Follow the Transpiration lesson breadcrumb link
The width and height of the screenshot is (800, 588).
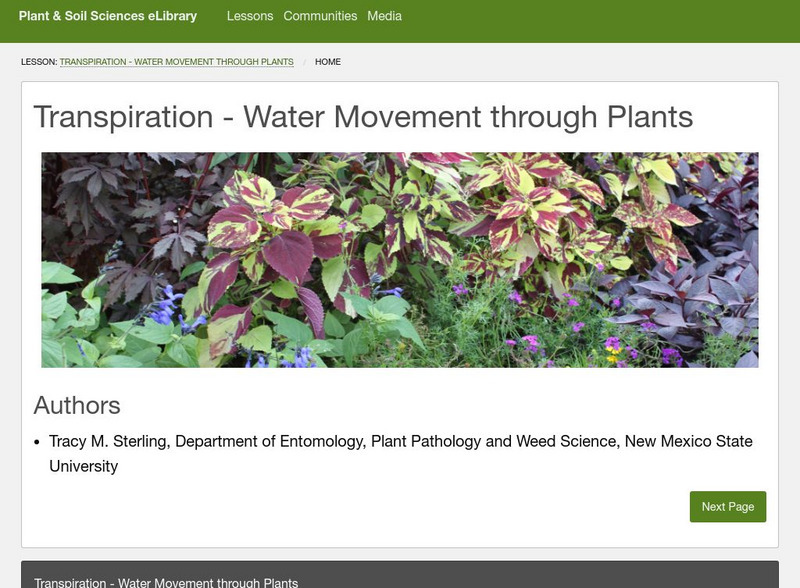176,62
